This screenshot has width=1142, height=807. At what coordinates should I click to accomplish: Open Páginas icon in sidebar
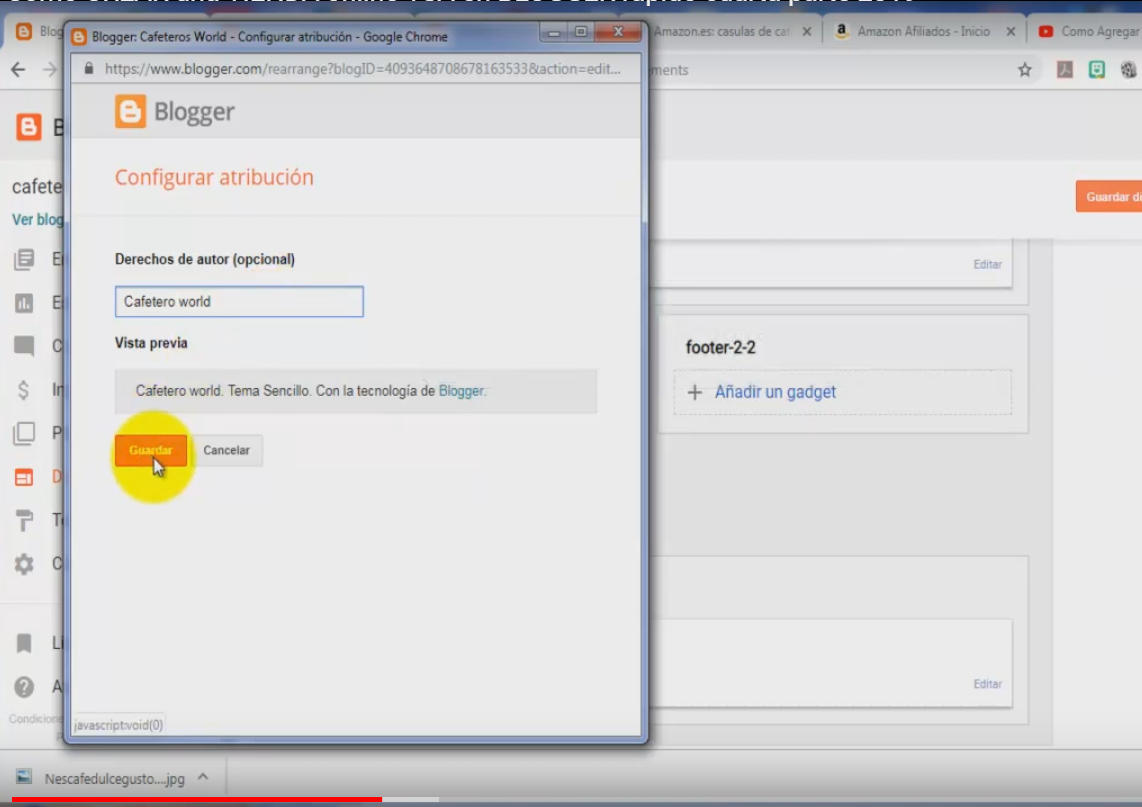24,433
